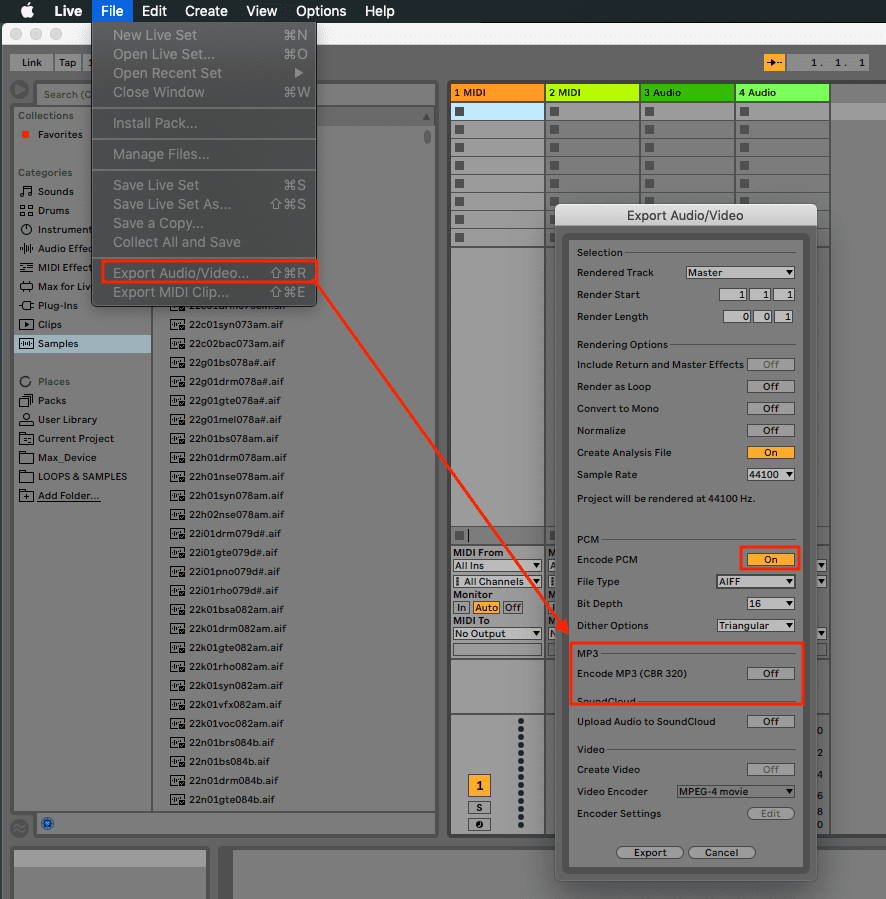Open the All Channels dropdown
The width and height of the screenshot is (886, 899).
[497, 581]
